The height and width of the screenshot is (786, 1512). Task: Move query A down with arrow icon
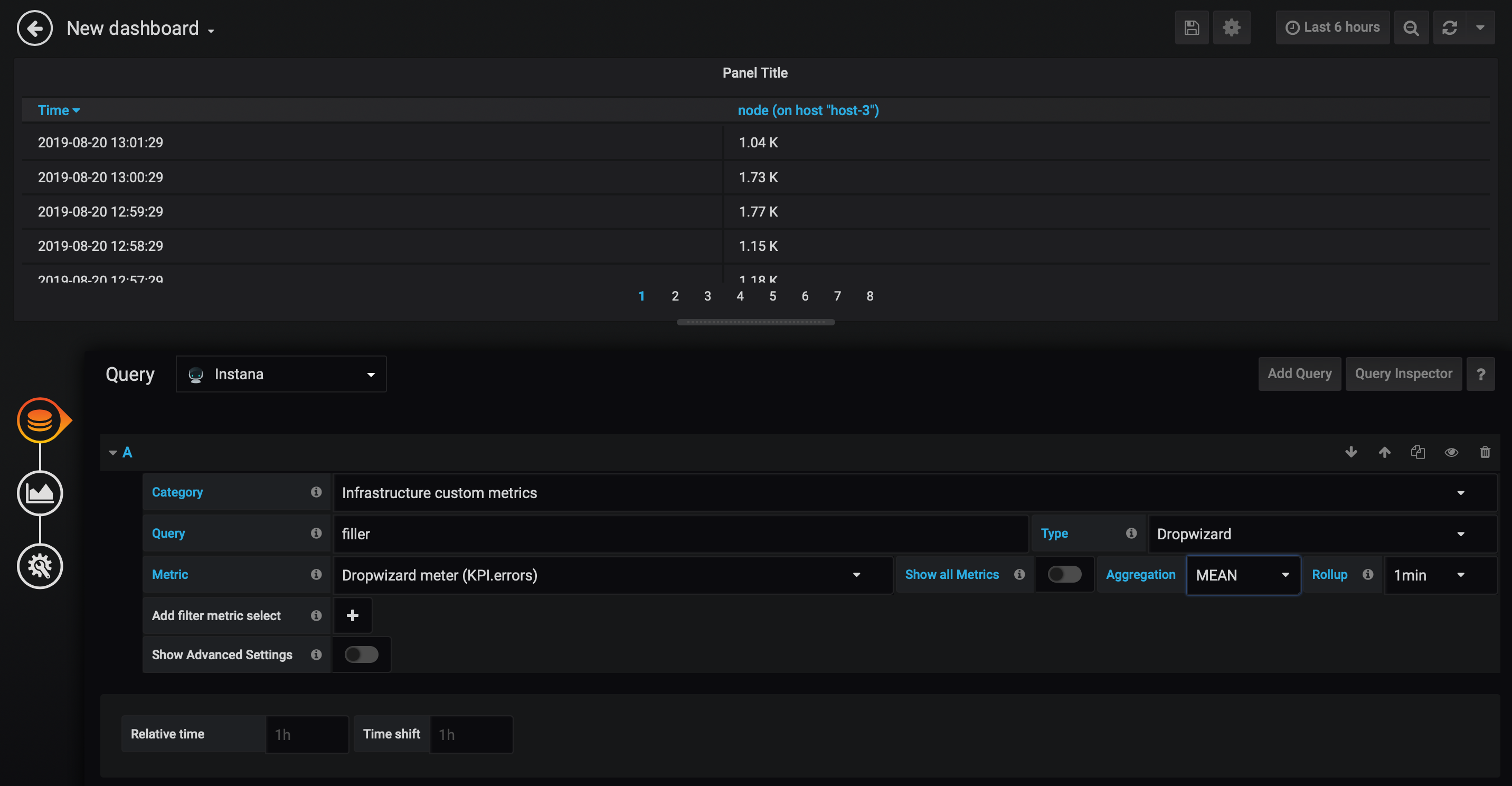pos(1350,452)
